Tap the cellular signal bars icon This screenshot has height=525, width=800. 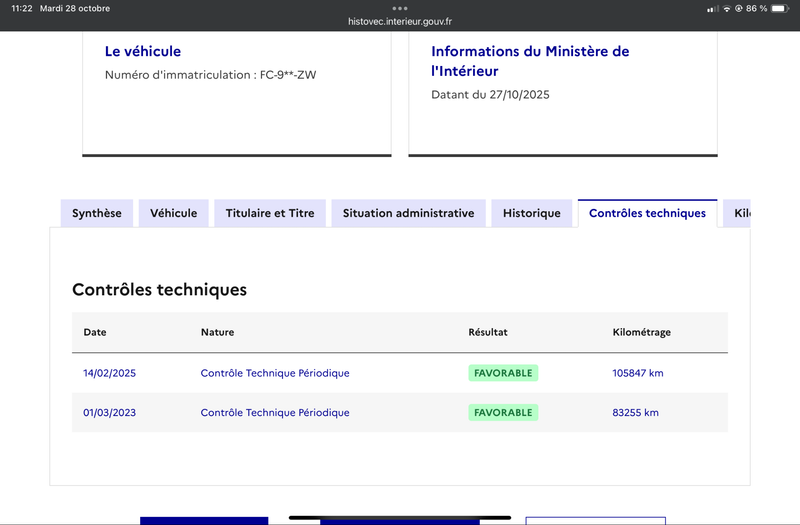pos(712,8)
